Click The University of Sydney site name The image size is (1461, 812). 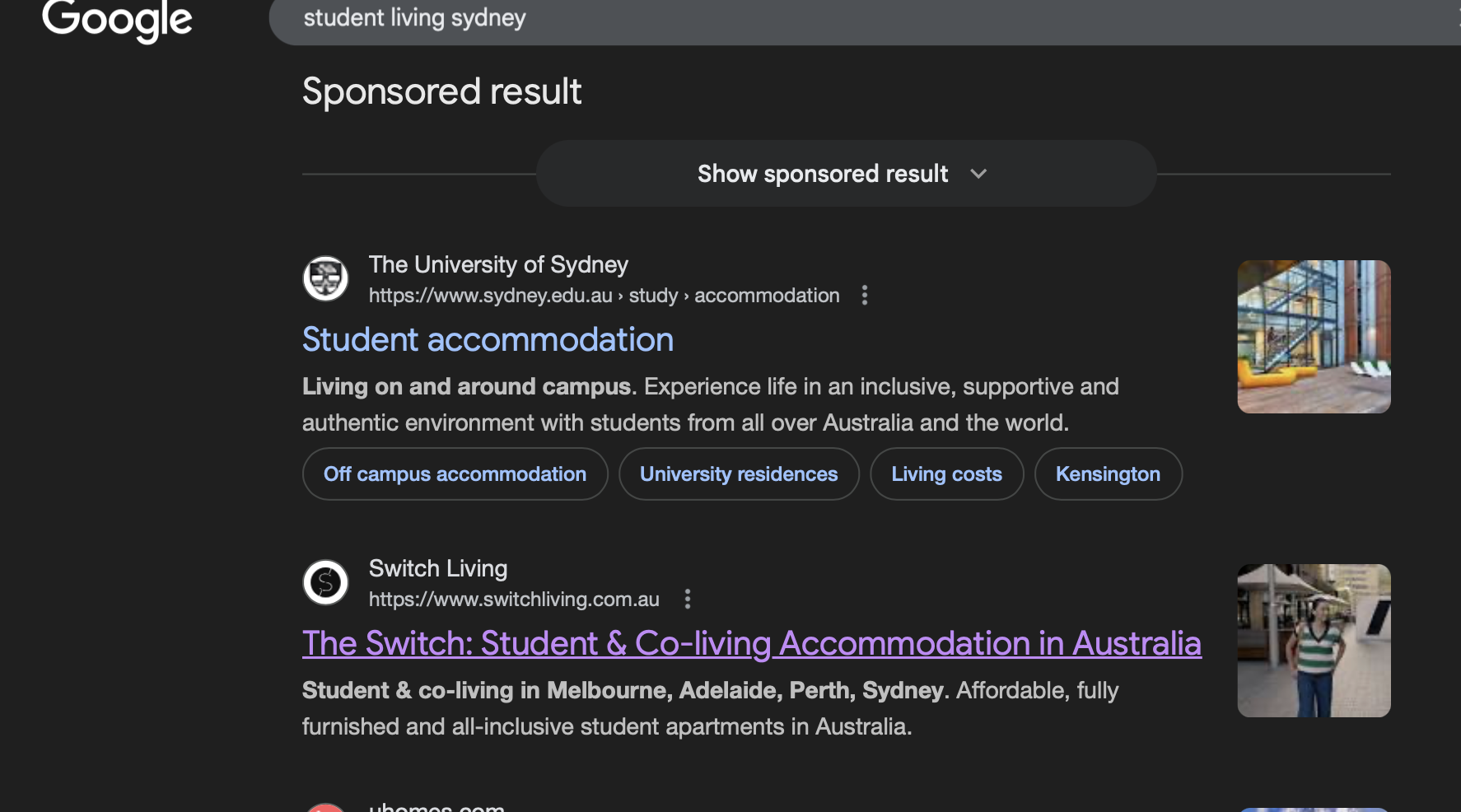click(x=498, y=264)
